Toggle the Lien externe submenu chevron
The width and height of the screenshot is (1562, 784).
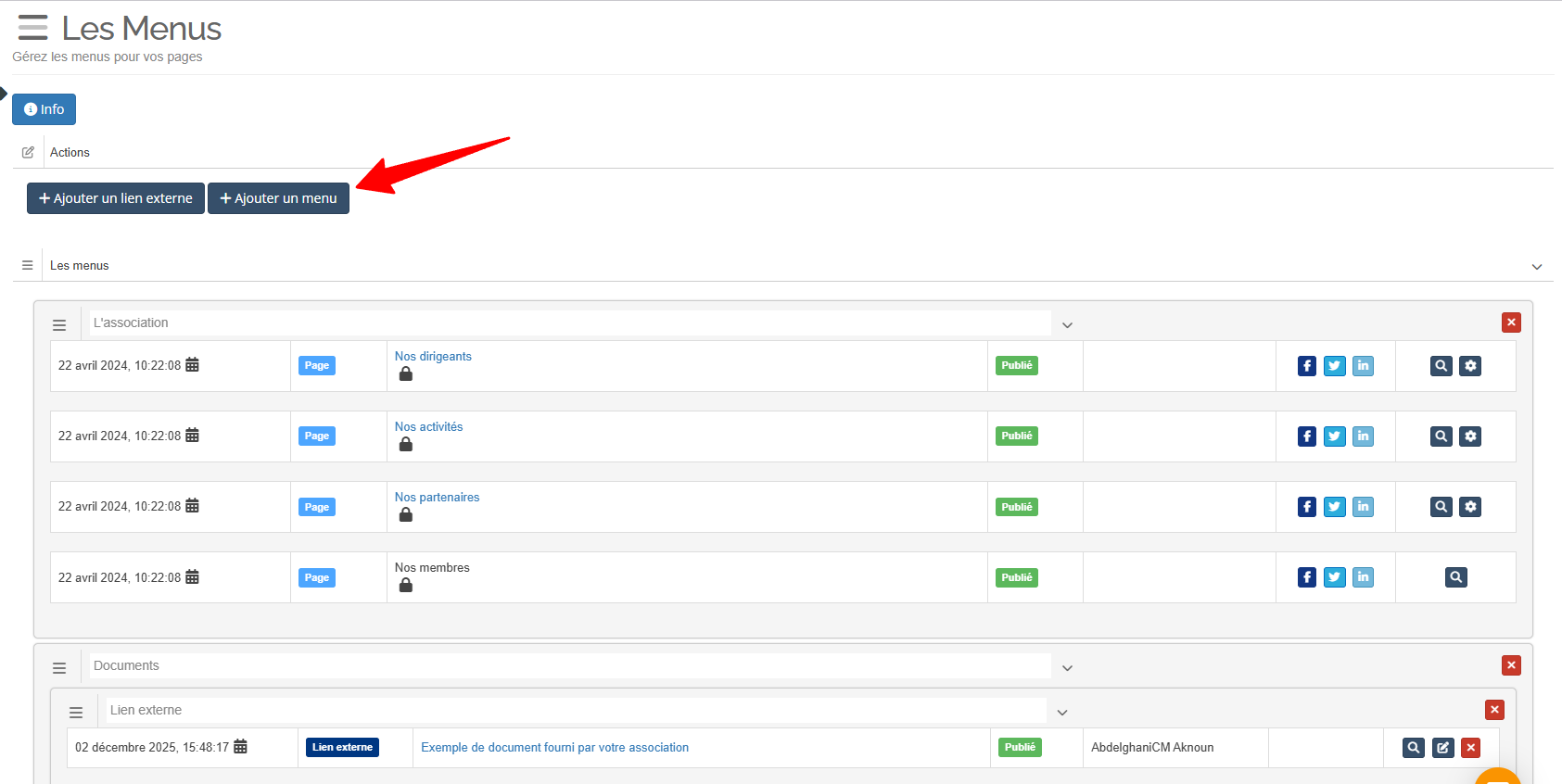[1062, 713]
